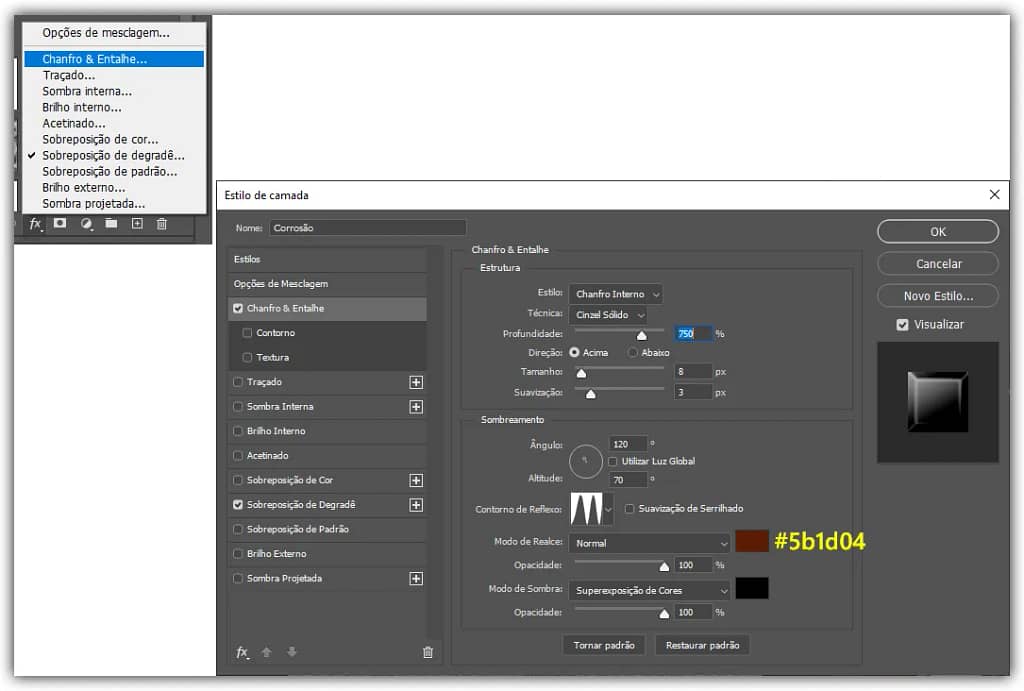Select the Acima direction radio button
Viewport: 1024px width, 691px height.
574,353
